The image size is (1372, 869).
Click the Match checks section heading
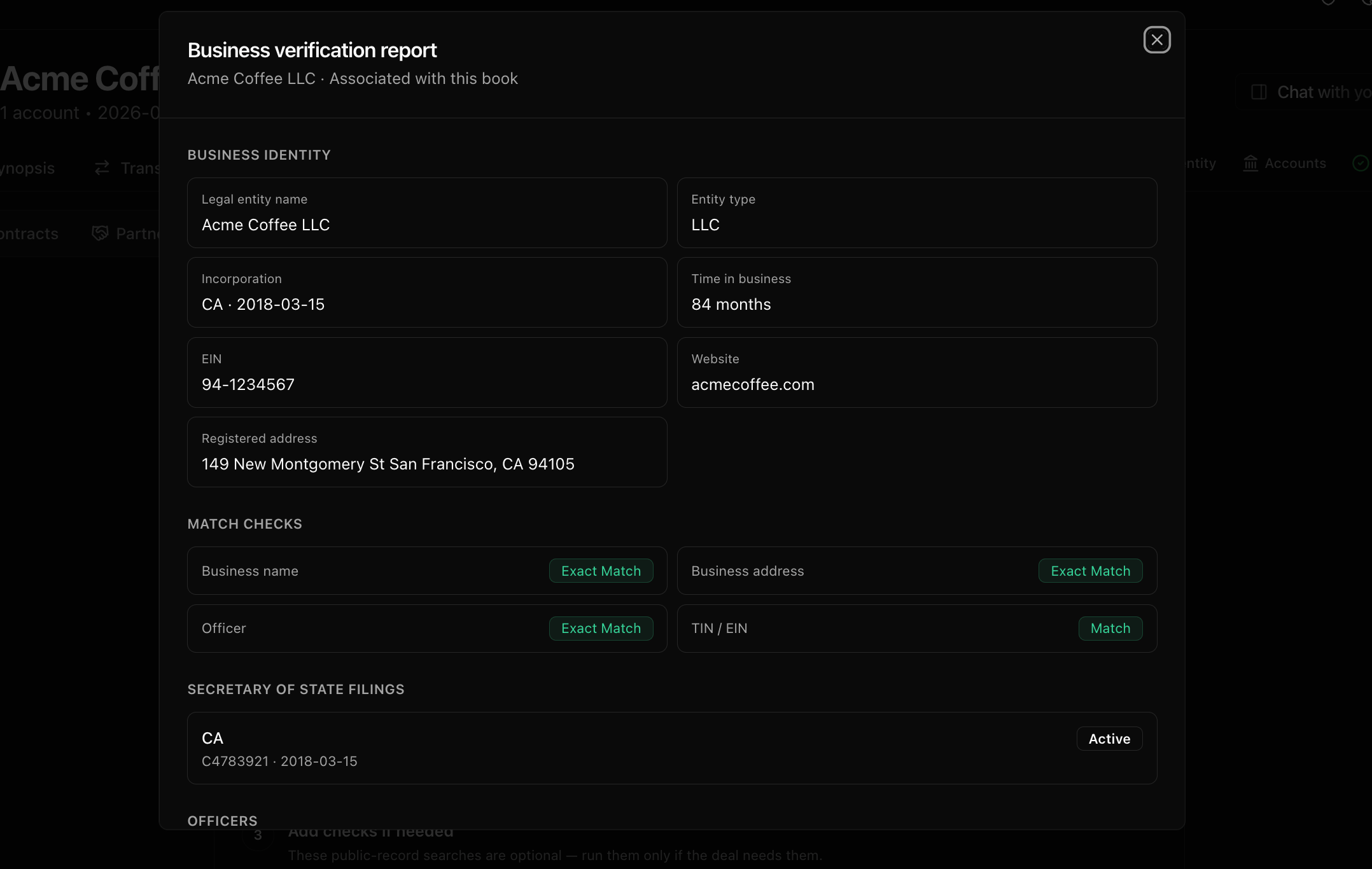pos(245,524)
